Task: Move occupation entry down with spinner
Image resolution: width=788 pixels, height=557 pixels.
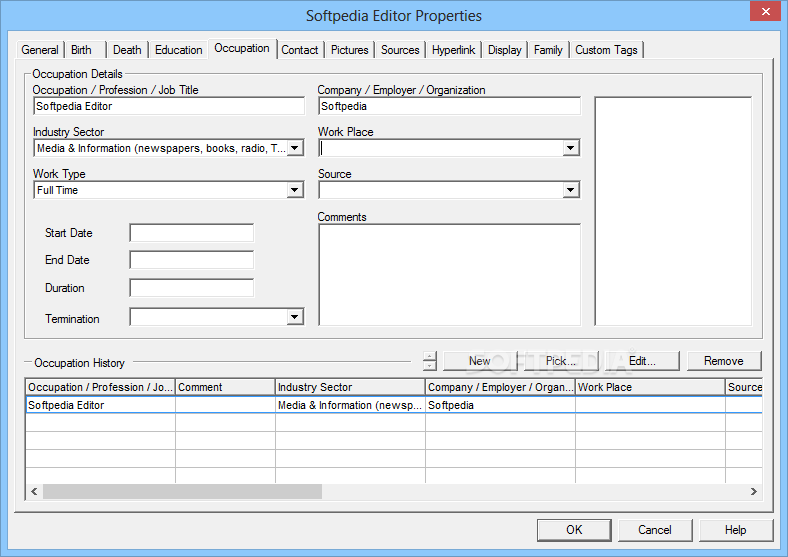Action: (x=430, y=366)
